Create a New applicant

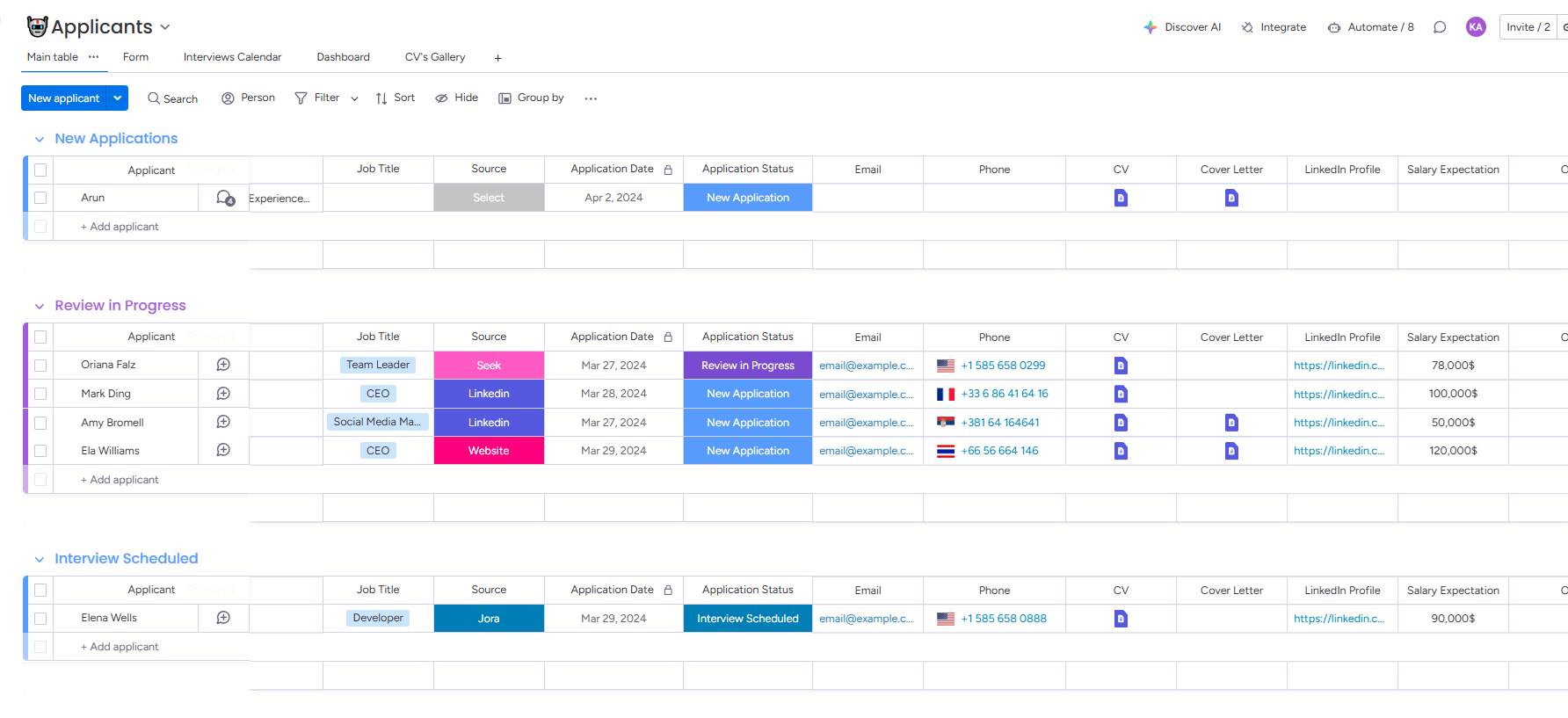point(63,98)
